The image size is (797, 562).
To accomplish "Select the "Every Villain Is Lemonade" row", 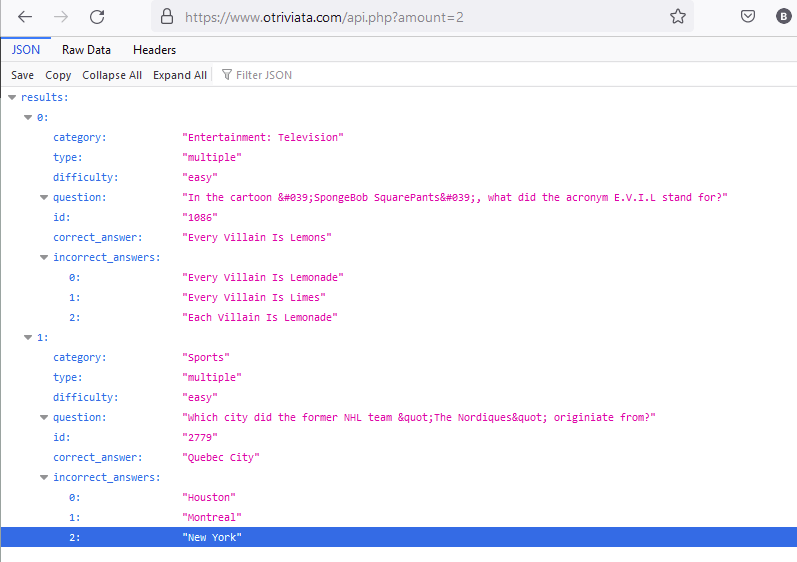I will pyautogui.click(x=398, y=277).
